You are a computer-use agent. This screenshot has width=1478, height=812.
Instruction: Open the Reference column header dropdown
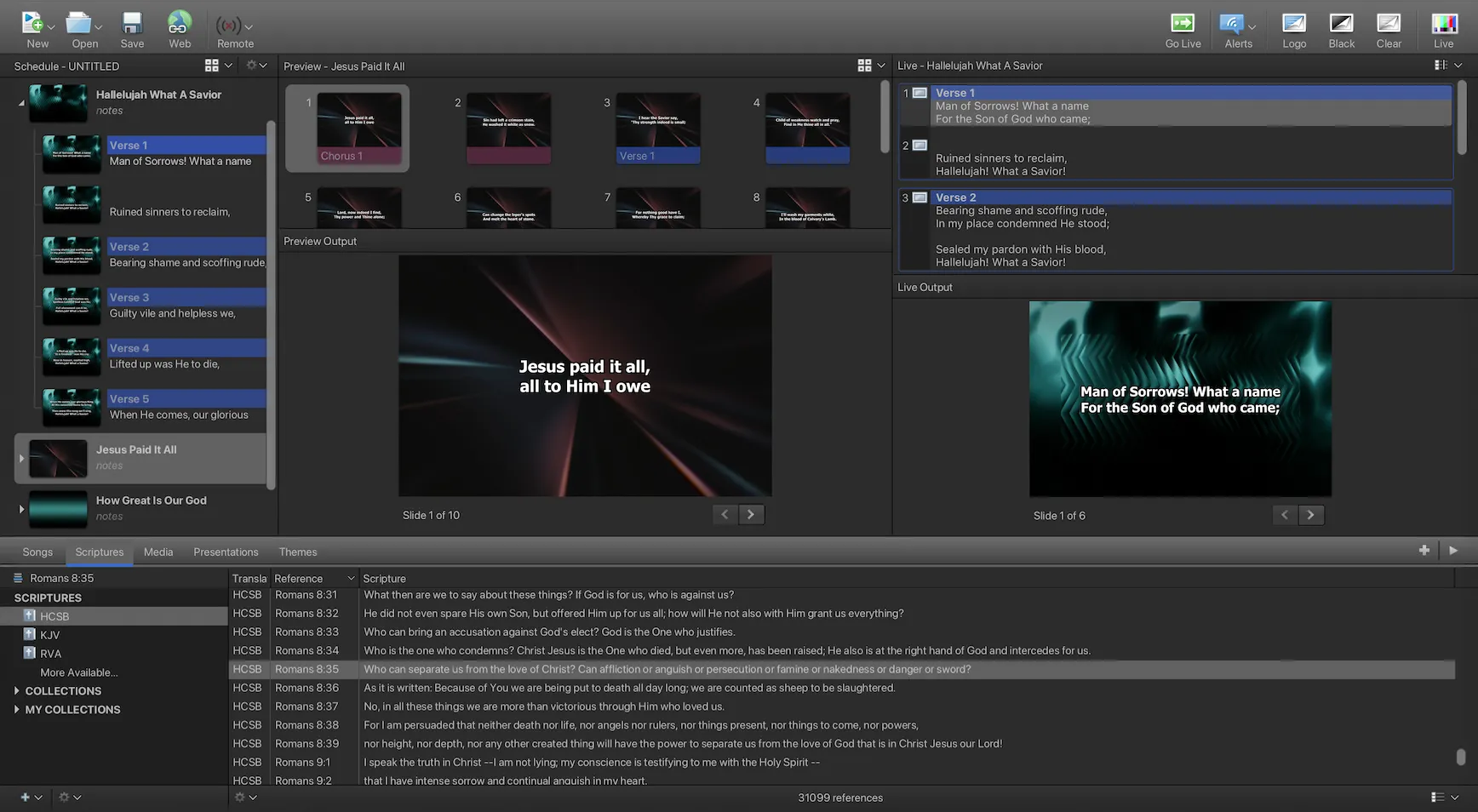click(351, 578)
